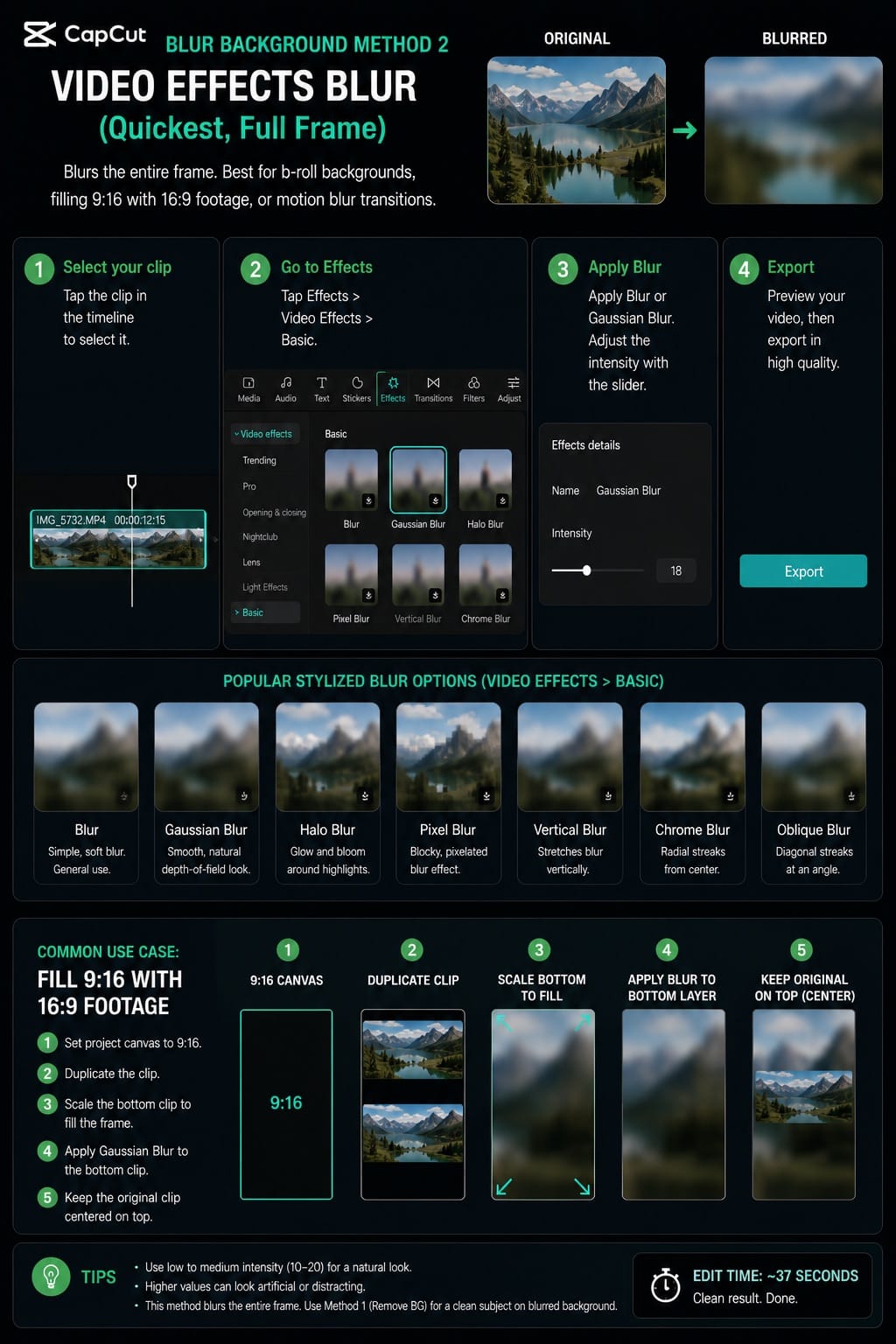Screen dimensions: 896x1344
Task: Click the CapCut logo
Action: (85, 35)
